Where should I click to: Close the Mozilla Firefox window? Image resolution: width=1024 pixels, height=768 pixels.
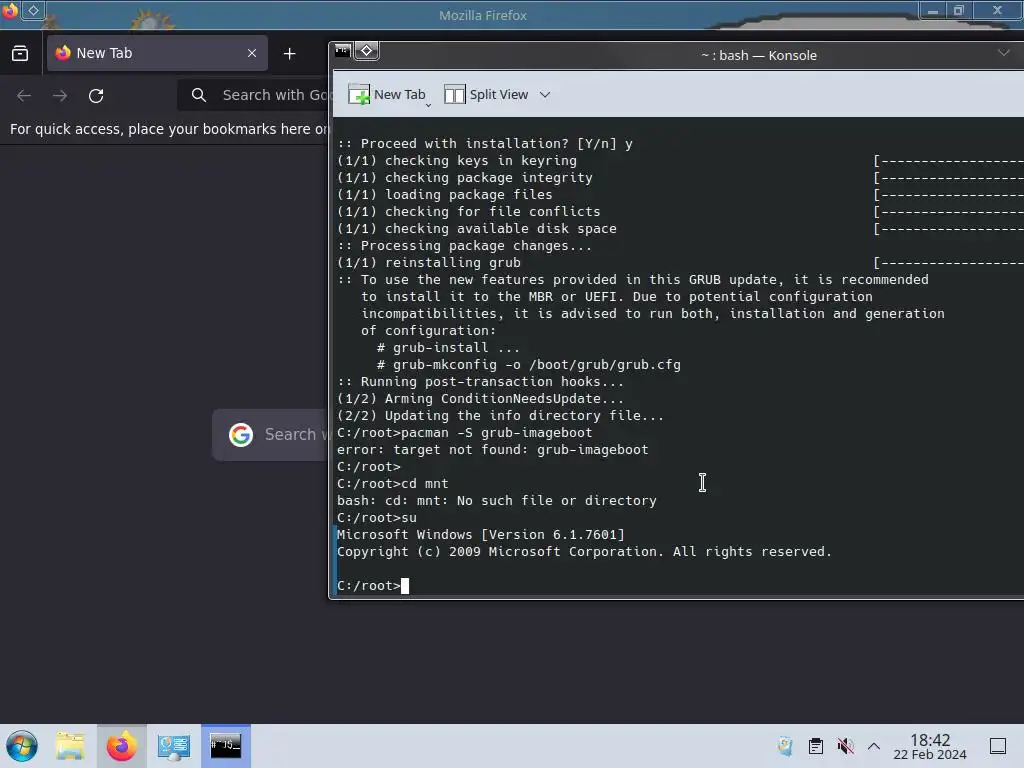pos(997,10)
